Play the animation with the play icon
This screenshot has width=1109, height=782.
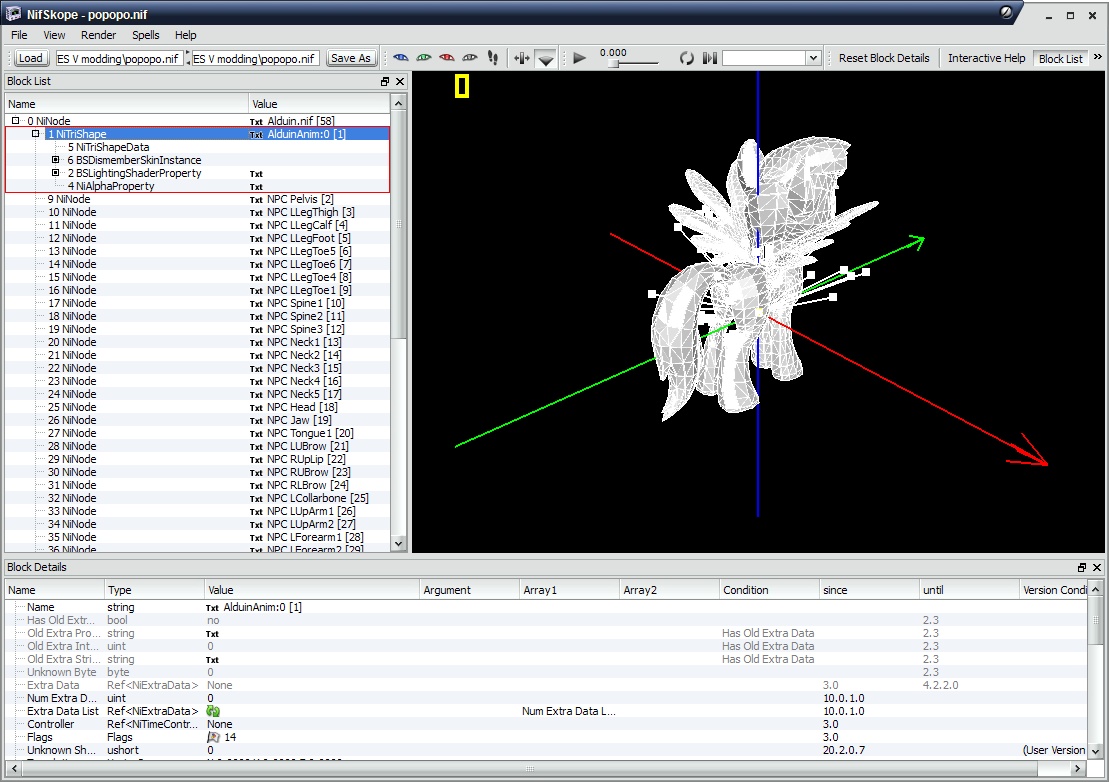tap(579, 59)
